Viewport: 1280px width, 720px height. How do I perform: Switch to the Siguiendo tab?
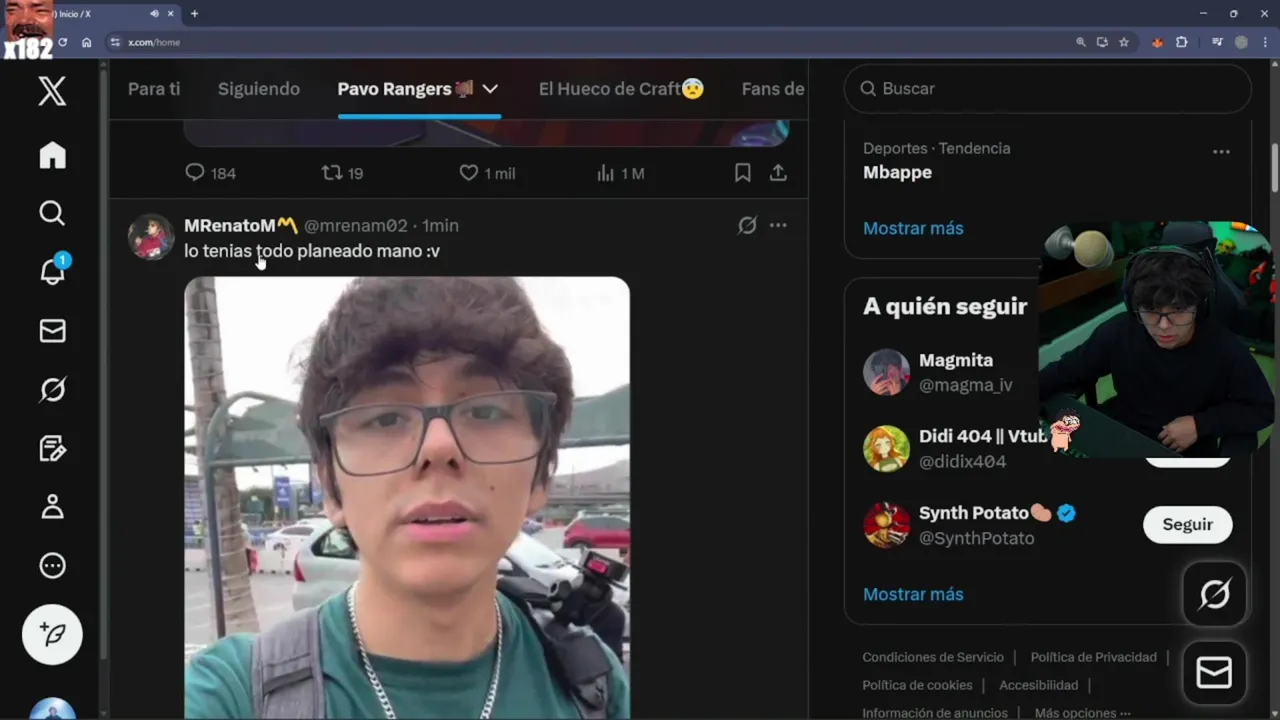259,89
